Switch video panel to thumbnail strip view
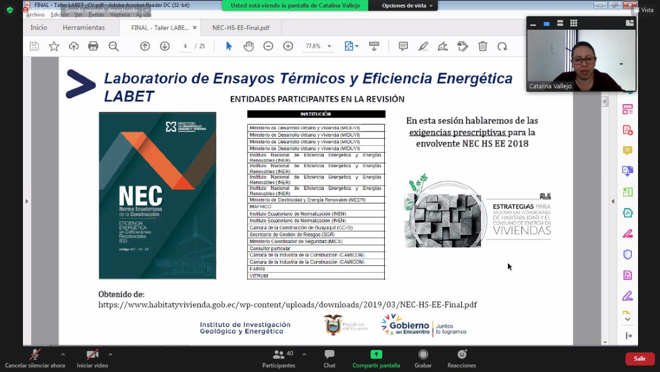 coord(560,24)
